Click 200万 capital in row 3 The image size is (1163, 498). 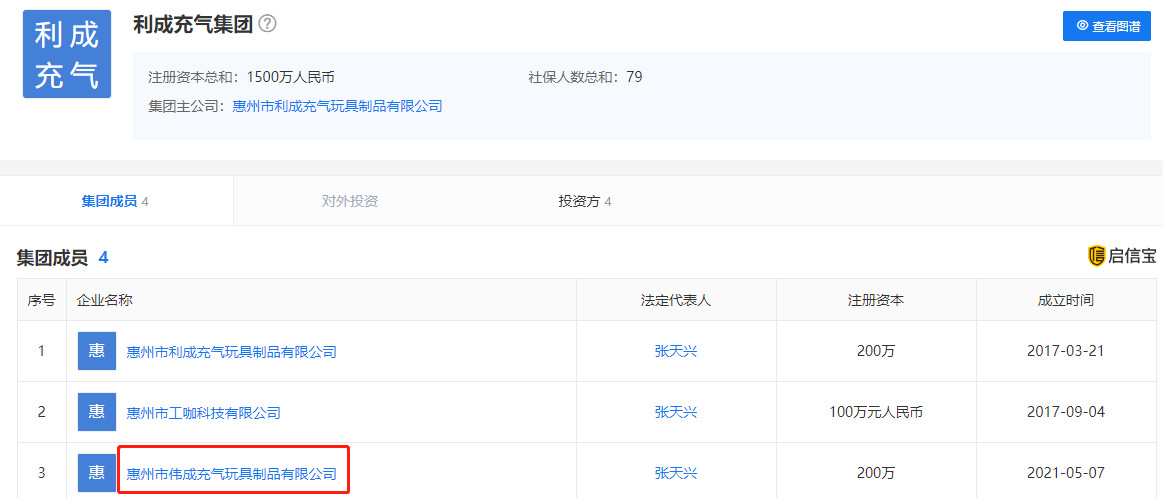(x=876, y=473)
